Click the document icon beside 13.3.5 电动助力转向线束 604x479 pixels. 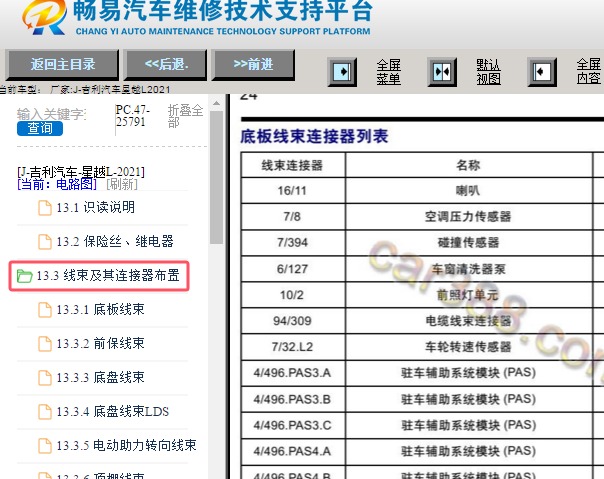[x=45, y=446]
